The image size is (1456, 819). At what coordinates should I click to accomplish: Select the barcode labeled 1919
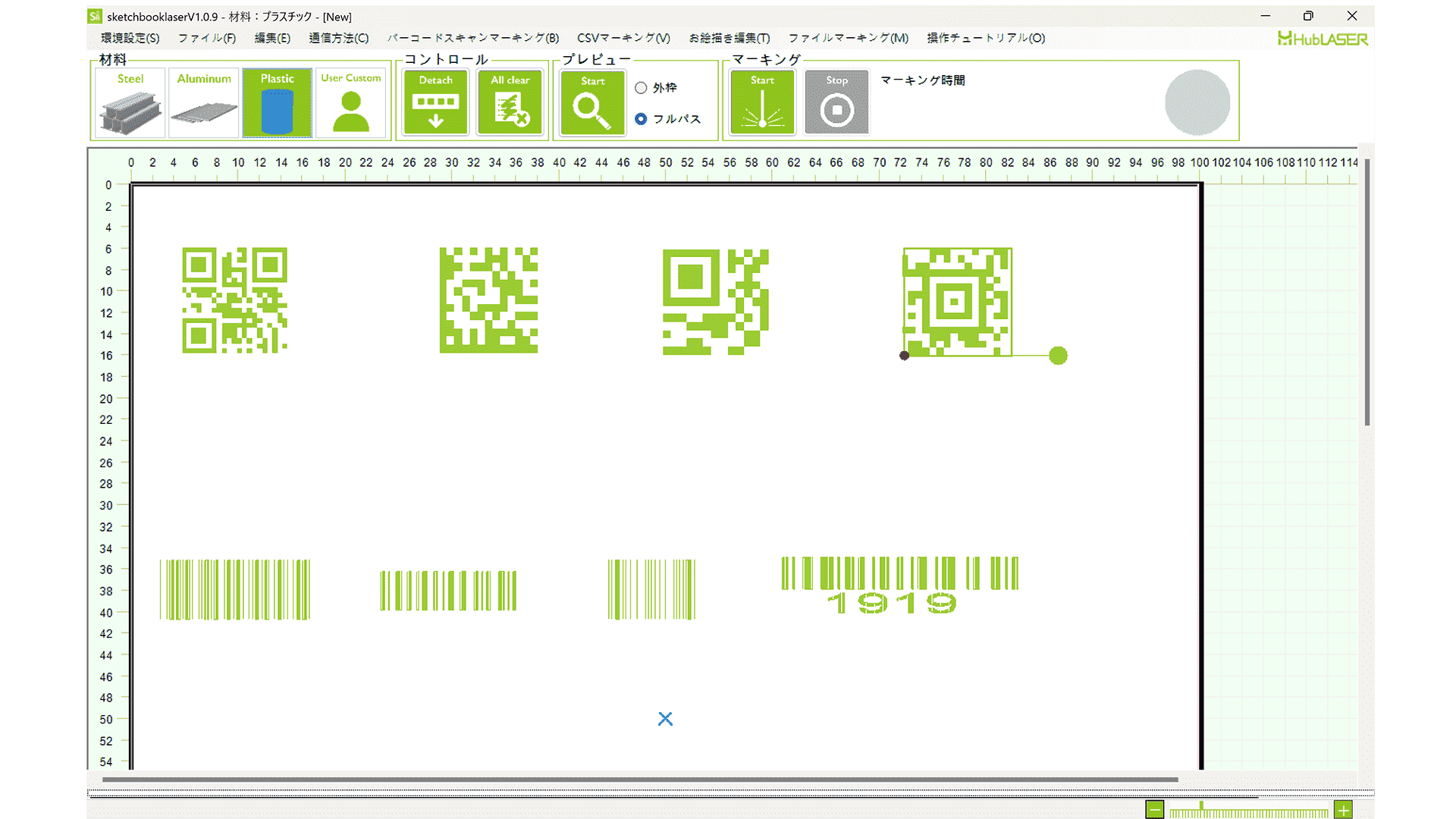click(900, 585)
